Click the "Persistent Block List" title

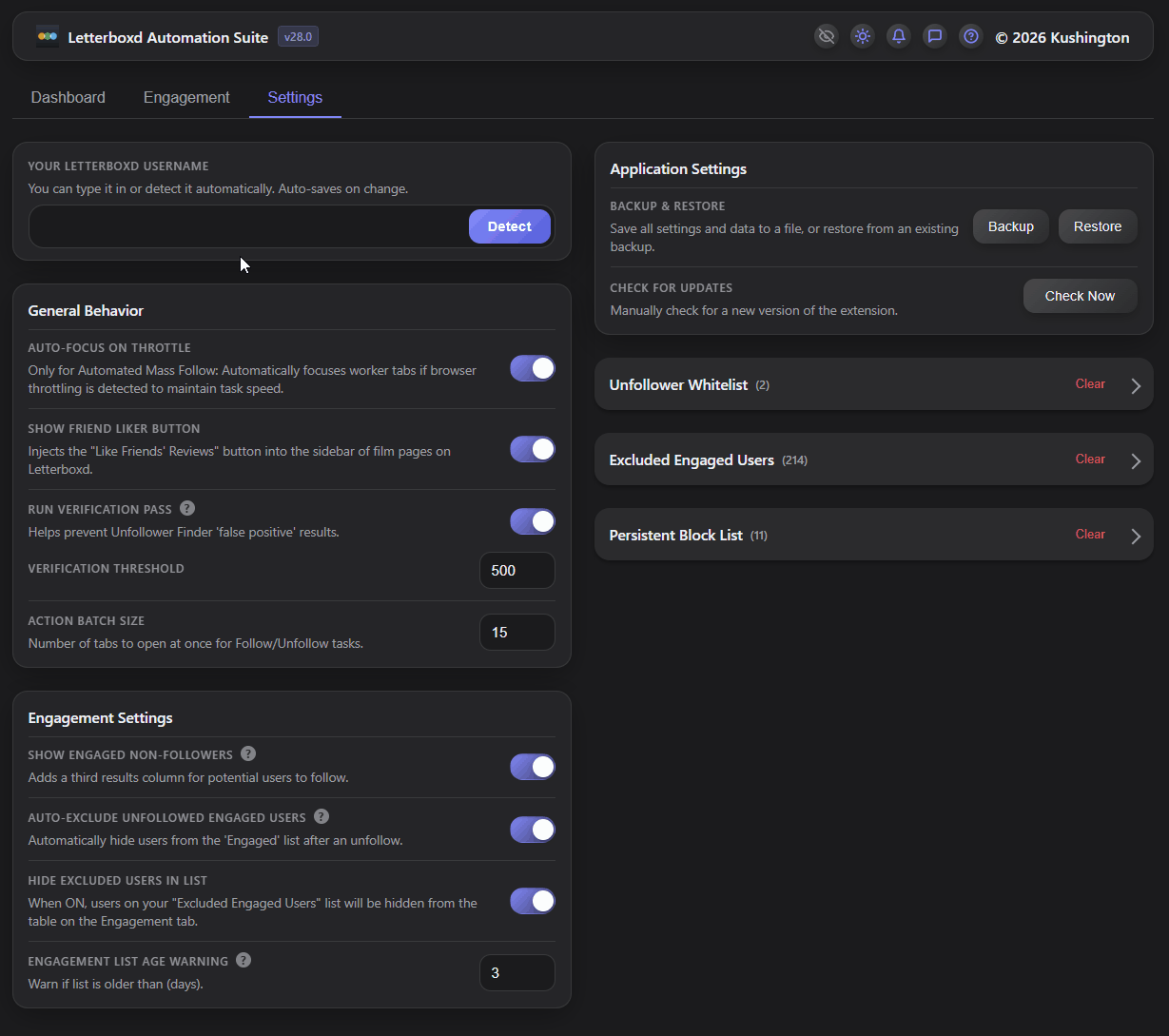tap(676, 536)
